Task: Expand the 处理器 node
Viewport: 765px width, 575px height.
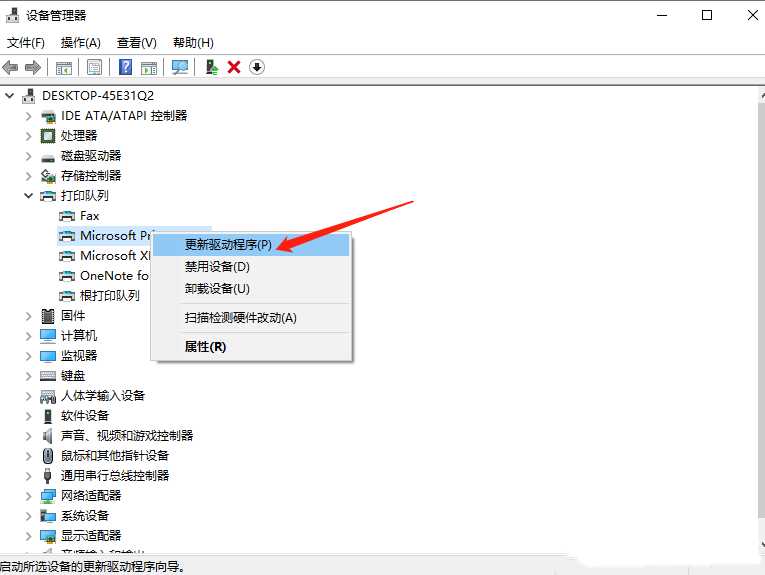Action: [x=29, y=136]
